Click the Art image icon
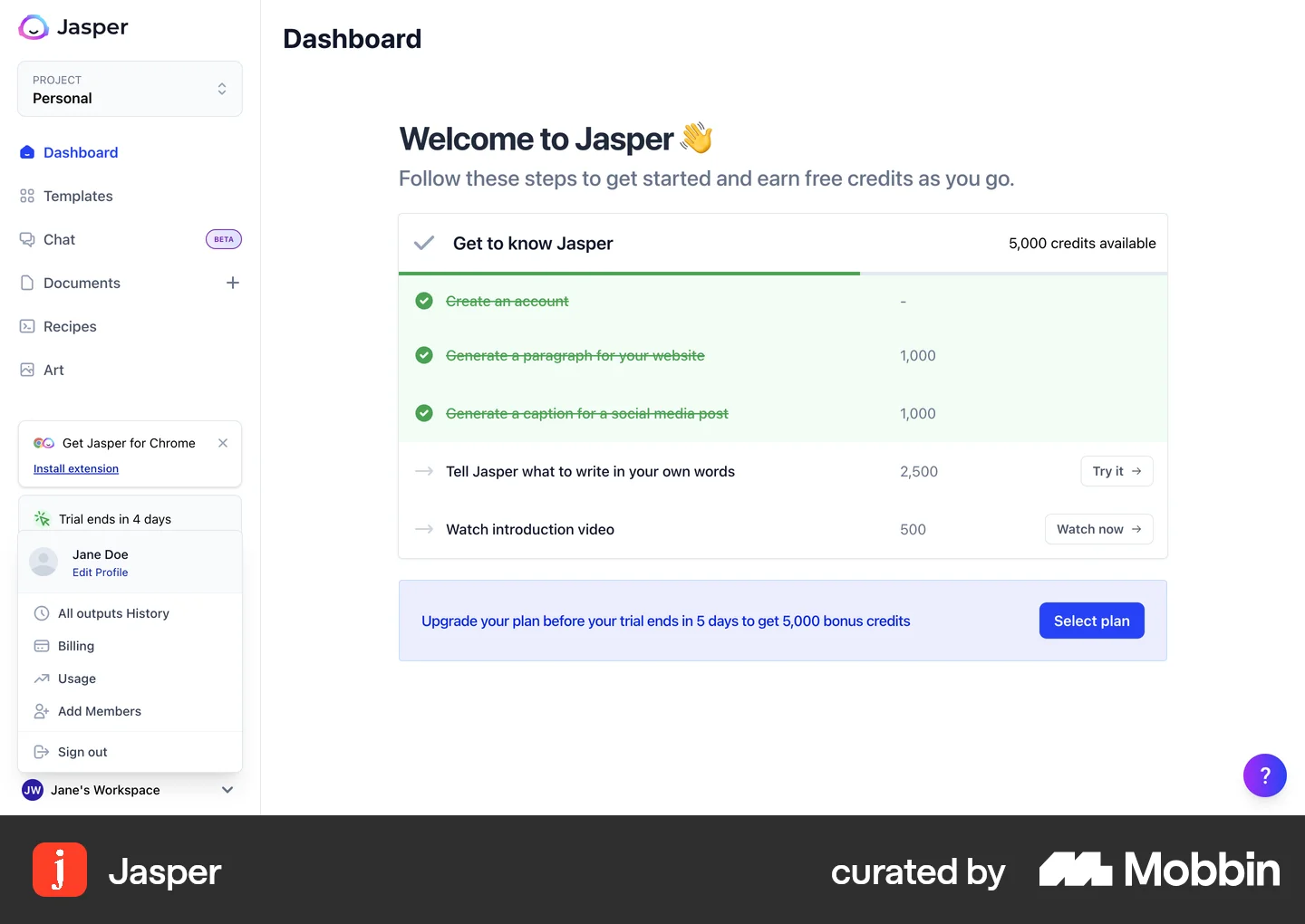Viewport: 1305px width, 924px height. [27, 370]
